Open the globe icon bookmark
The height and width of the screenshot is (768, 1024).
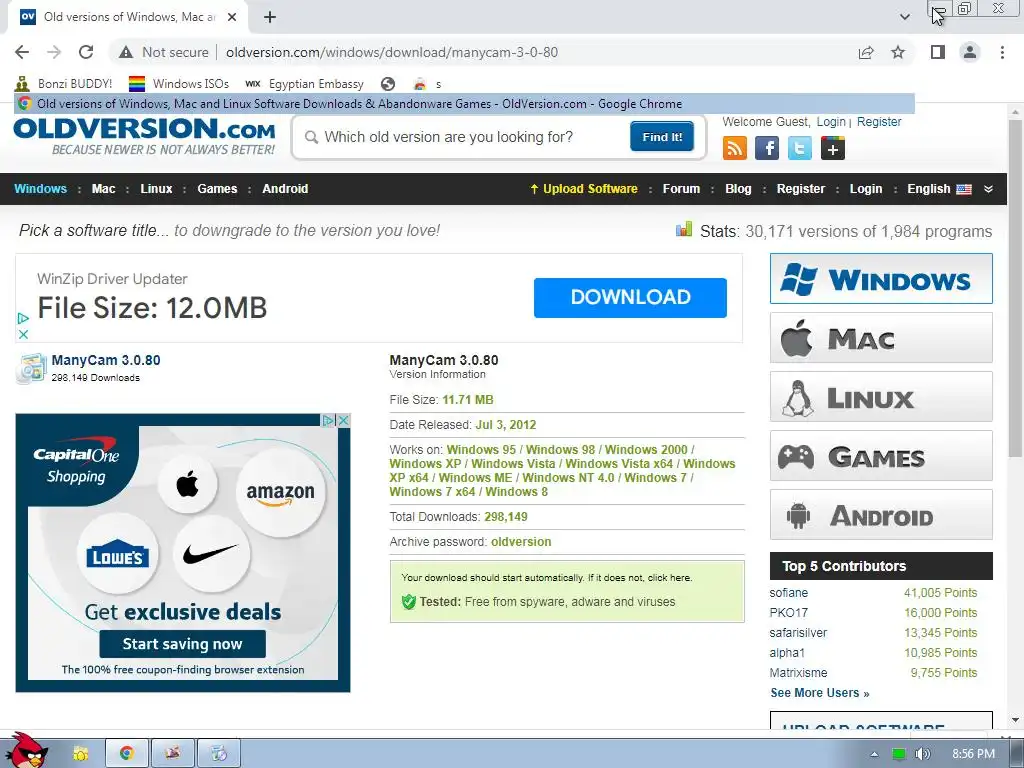point(388,84)
